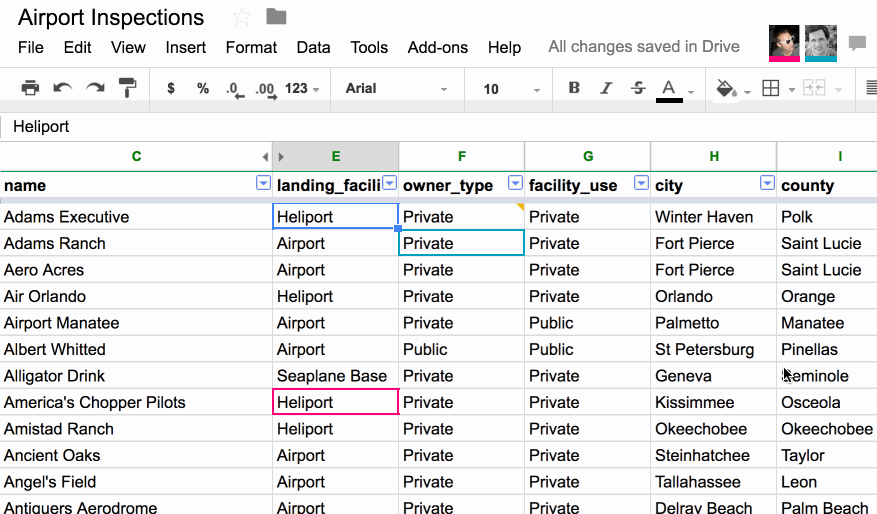Select column G header
The height and width of the screenshot is (514, 877).
pyautogui.click(x=588, y=157)
